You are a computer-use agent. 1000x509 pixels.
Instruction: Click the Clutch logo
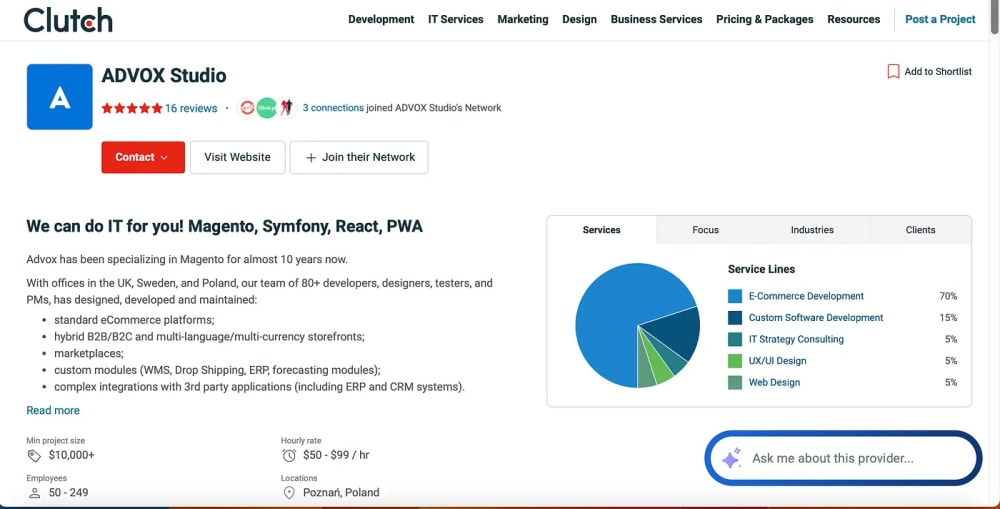[x=68, y=20]
